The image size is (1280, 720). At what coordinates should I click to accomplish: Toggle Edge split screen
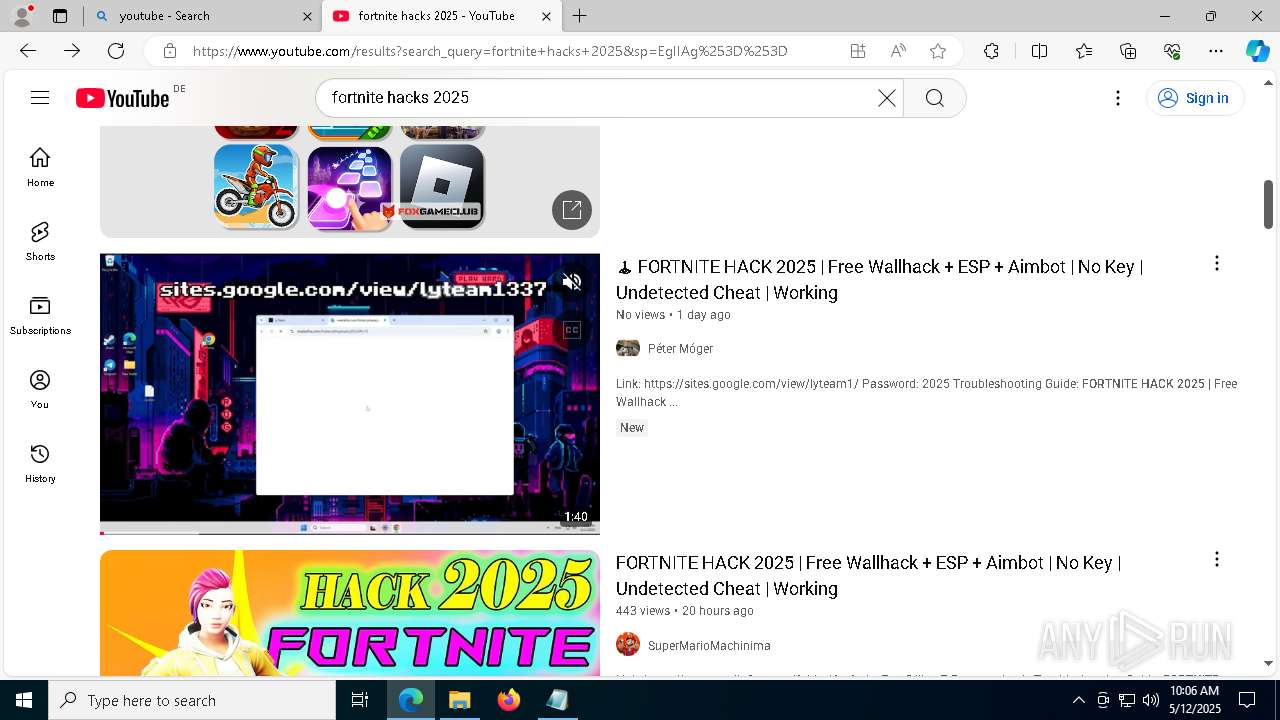1039,51
